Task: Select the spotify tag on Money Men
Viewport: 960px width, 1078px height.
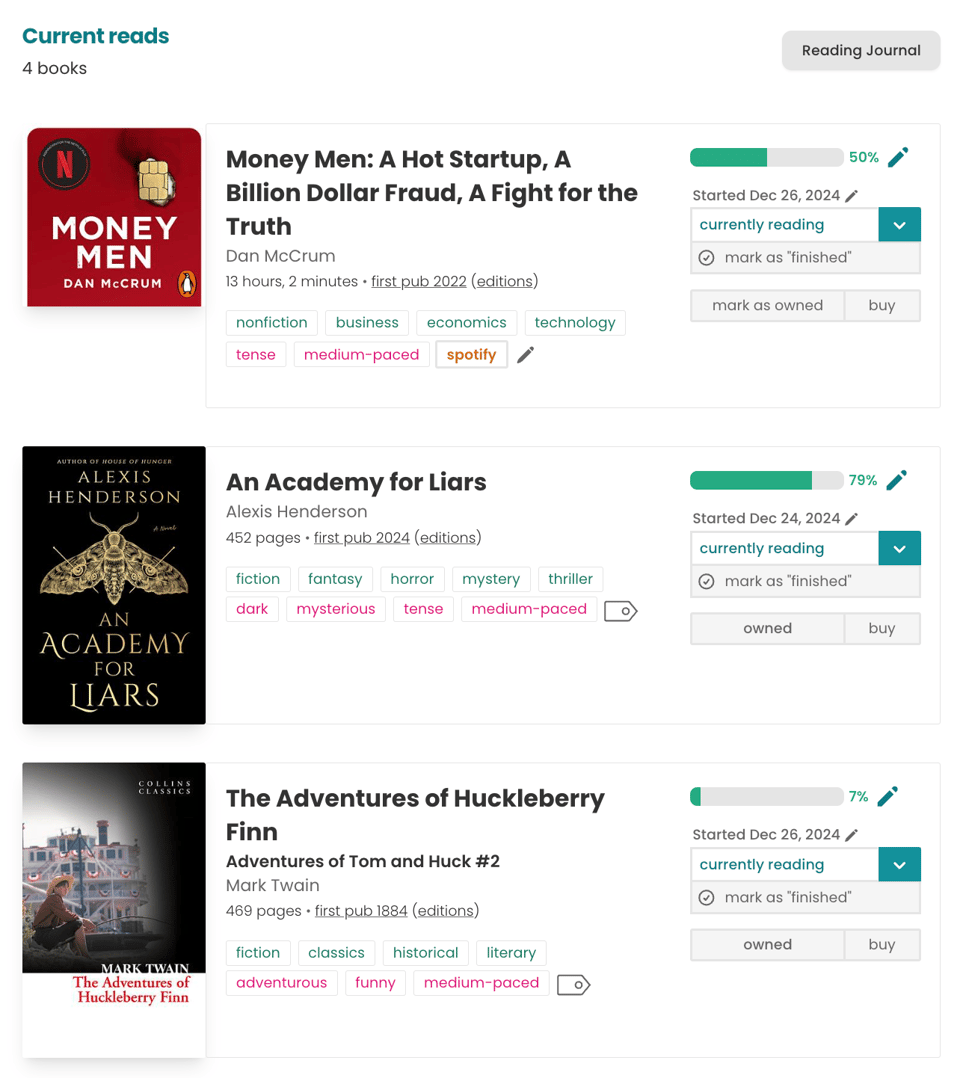Action: [471, 354]
